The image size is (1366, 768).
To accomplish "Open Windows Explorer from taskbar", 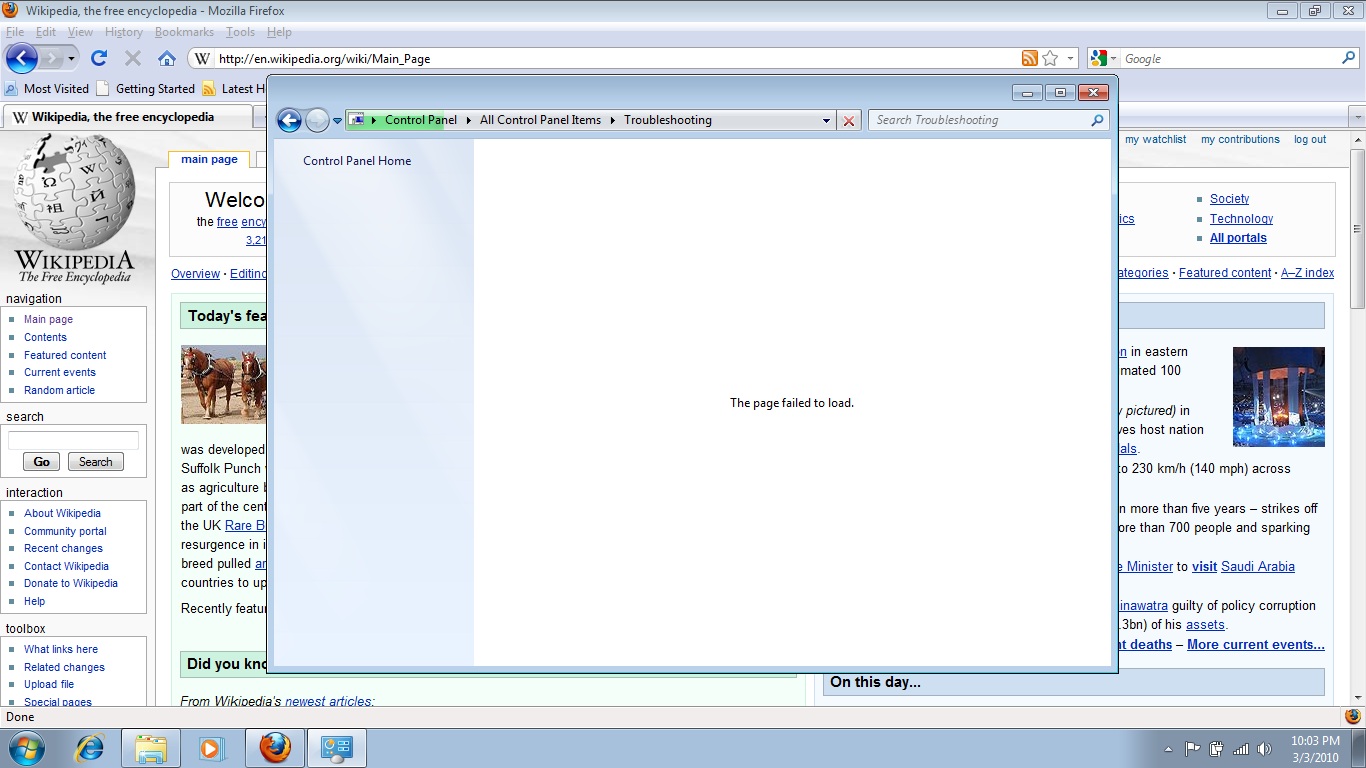I will click(151, 748).
